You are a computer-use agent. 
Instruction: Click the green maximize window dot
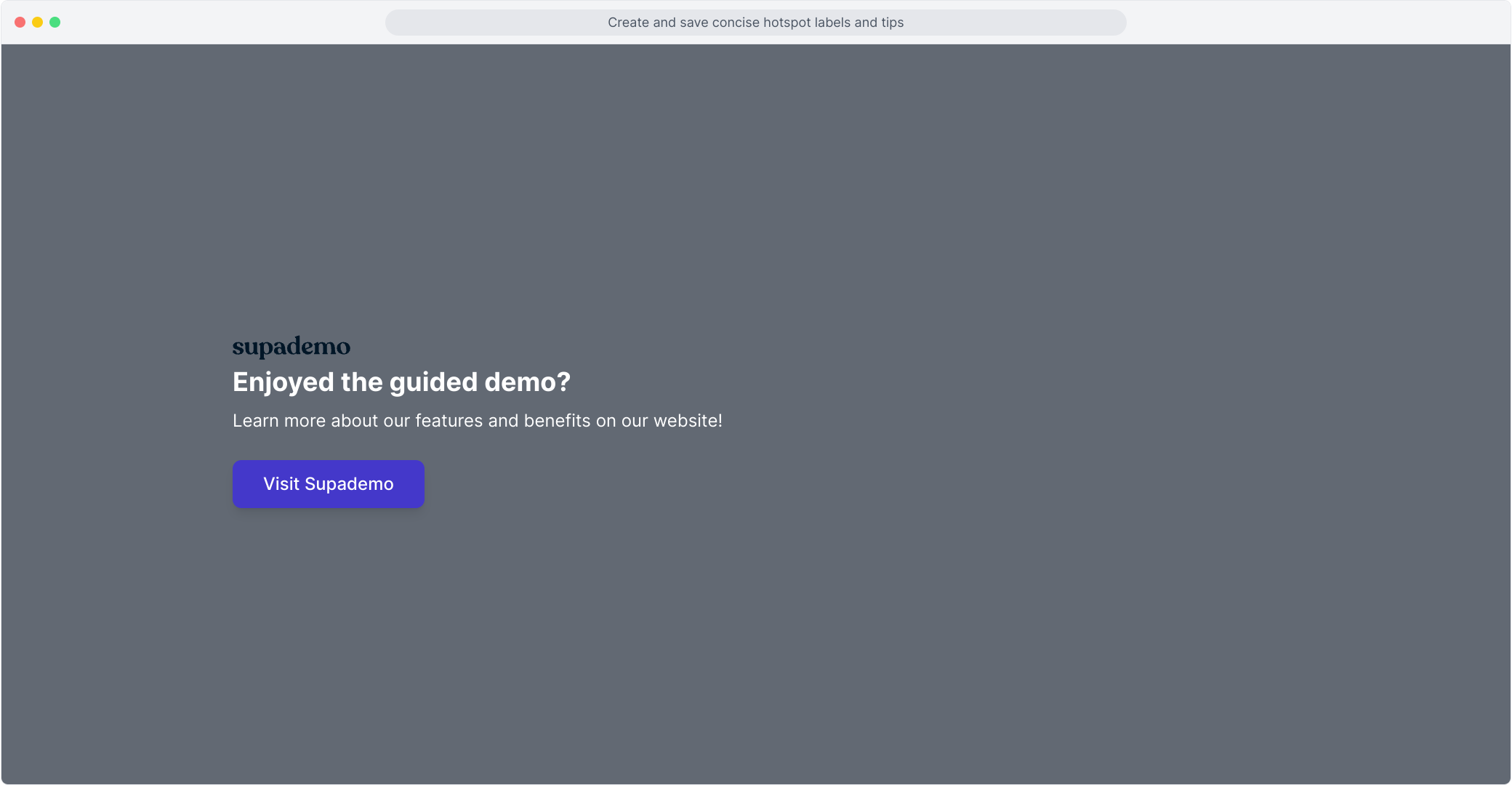click(55, 23)
